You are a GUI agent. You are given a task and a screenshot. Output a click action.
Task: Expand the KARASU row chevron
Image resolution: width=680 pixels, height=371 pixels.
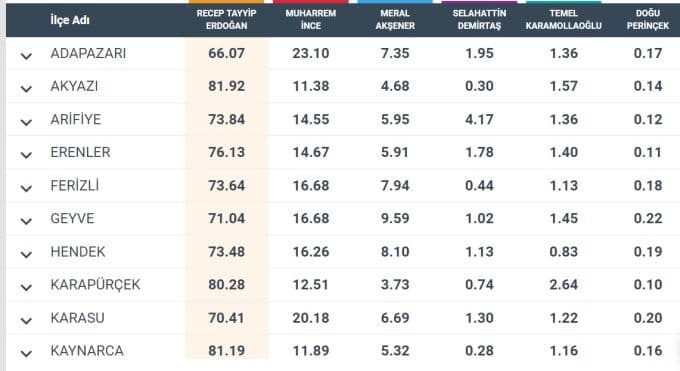point(26,321)
